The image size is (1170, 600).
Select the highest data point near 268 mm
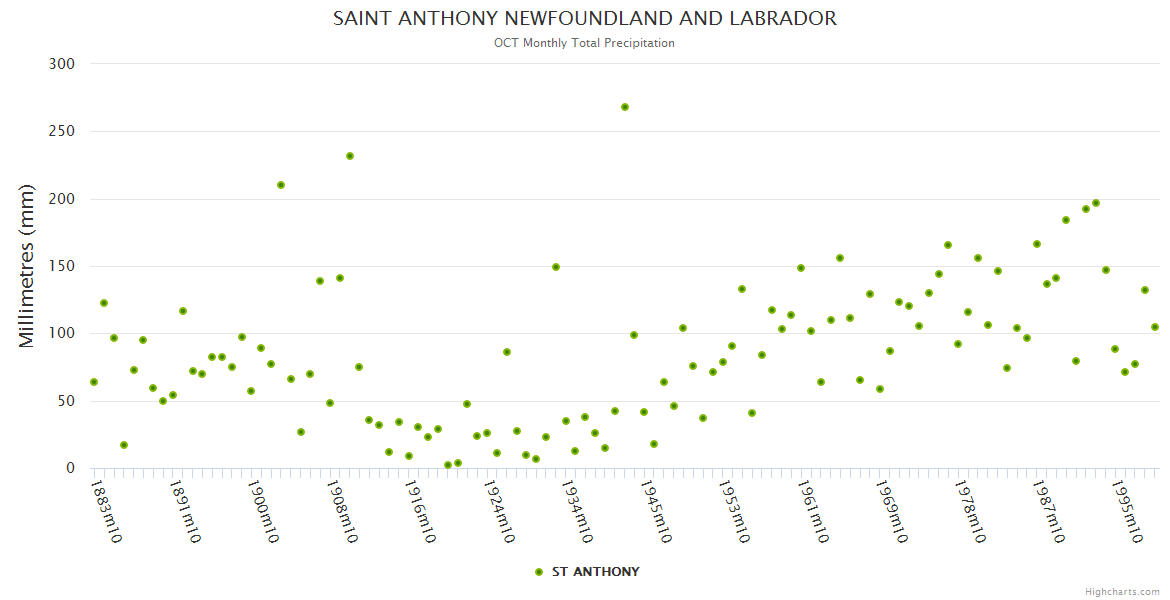click(625, 107)
